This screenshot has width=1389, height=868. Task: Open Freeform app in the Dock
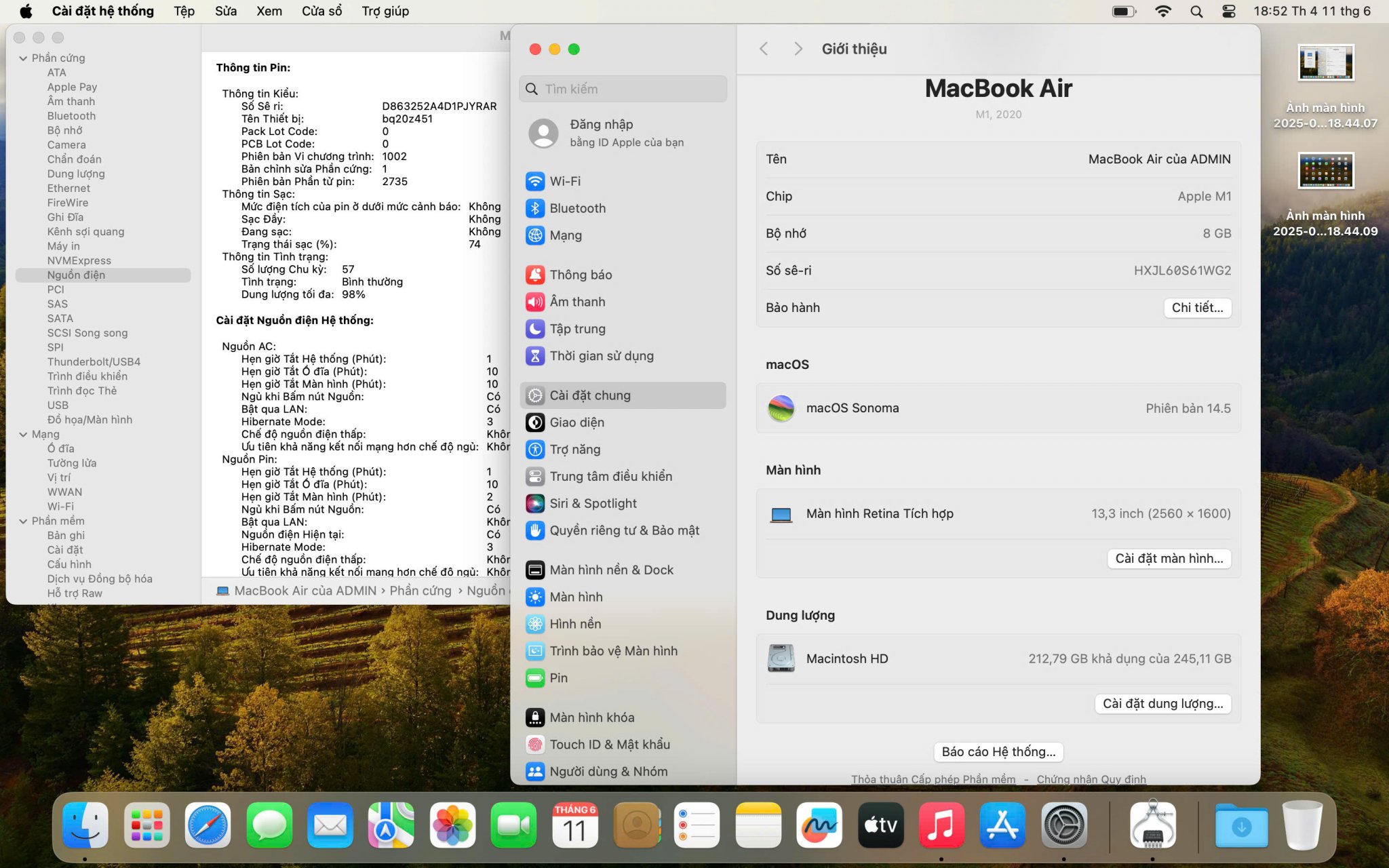click(x=819, y=825)
